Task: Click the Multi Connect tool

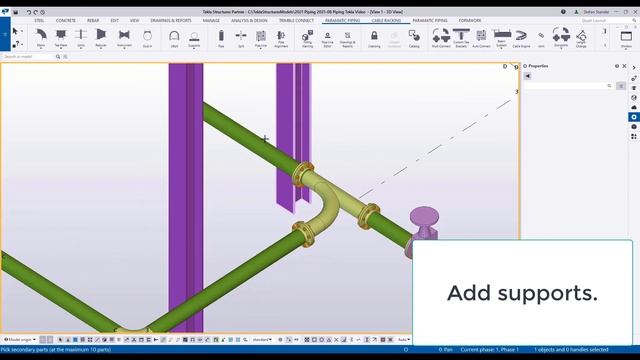Action: [x=441, y=38]
